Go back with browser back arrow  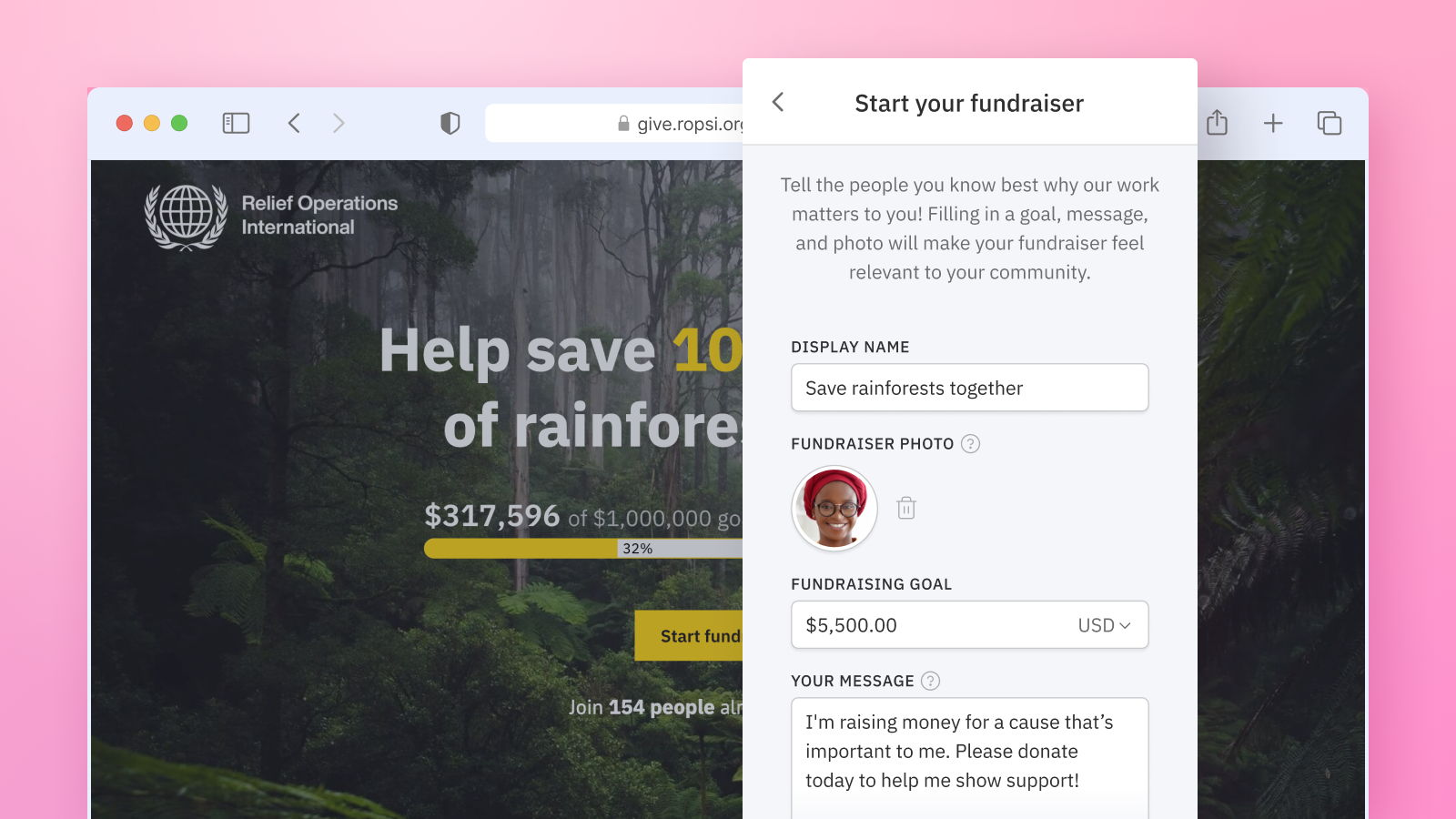[294, 123]
